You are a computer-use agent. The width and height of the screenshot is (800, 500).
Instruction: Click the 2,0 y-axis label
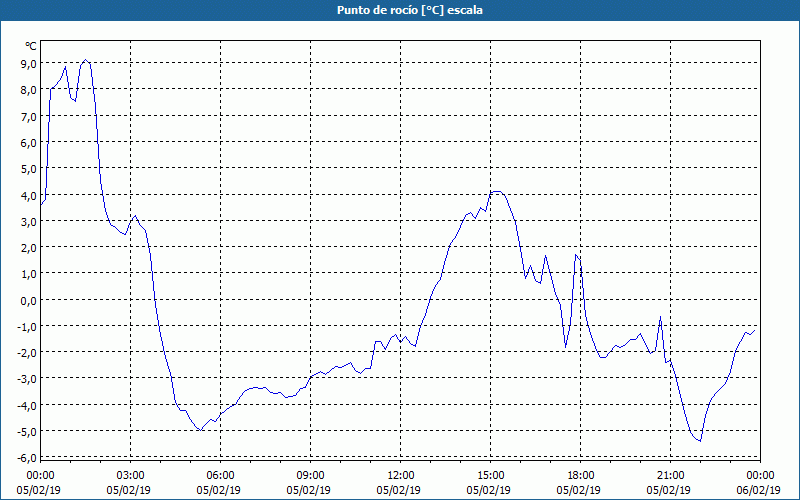pos(28,248)
